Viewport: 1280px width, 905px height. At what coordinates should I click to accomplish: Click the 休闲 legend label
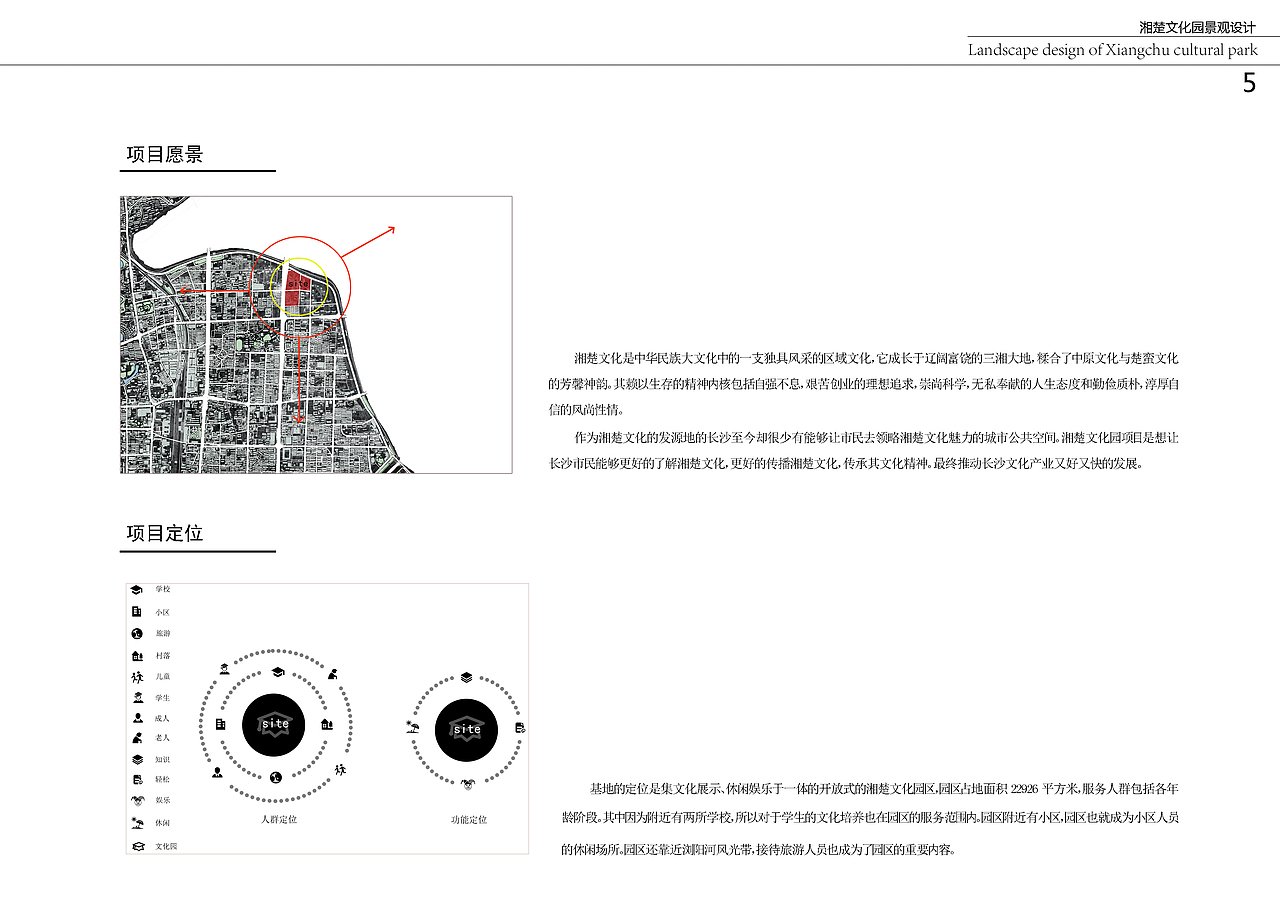pyautogui.click(x=163, y=823)
